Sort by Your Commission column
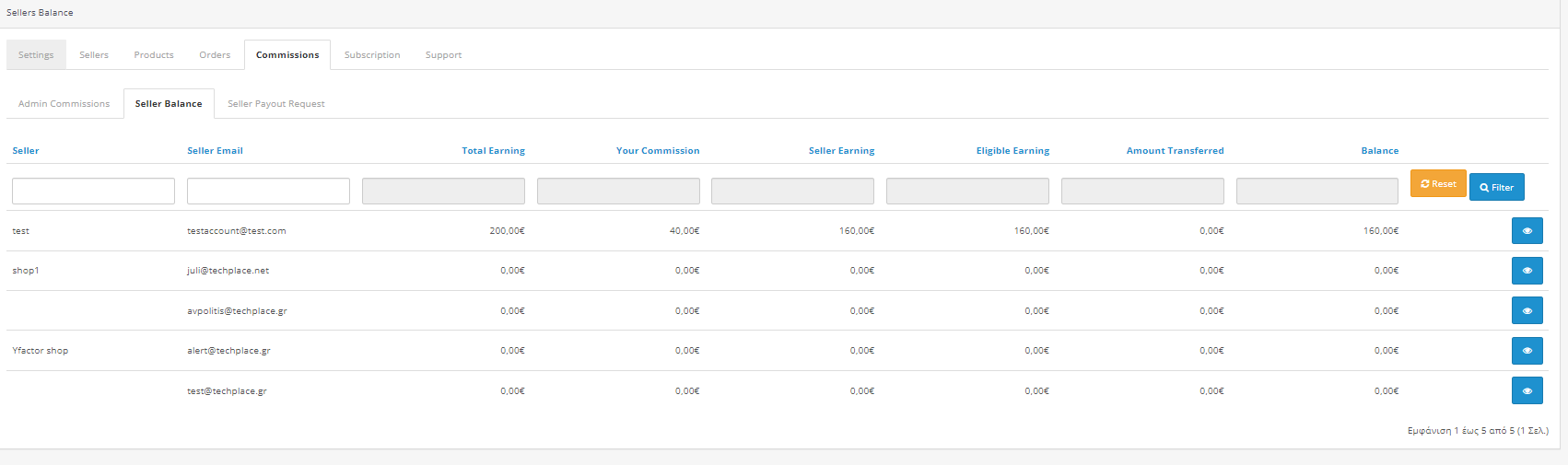The height and width of the screenshot is (465, 1568). [x=658, y=150]
